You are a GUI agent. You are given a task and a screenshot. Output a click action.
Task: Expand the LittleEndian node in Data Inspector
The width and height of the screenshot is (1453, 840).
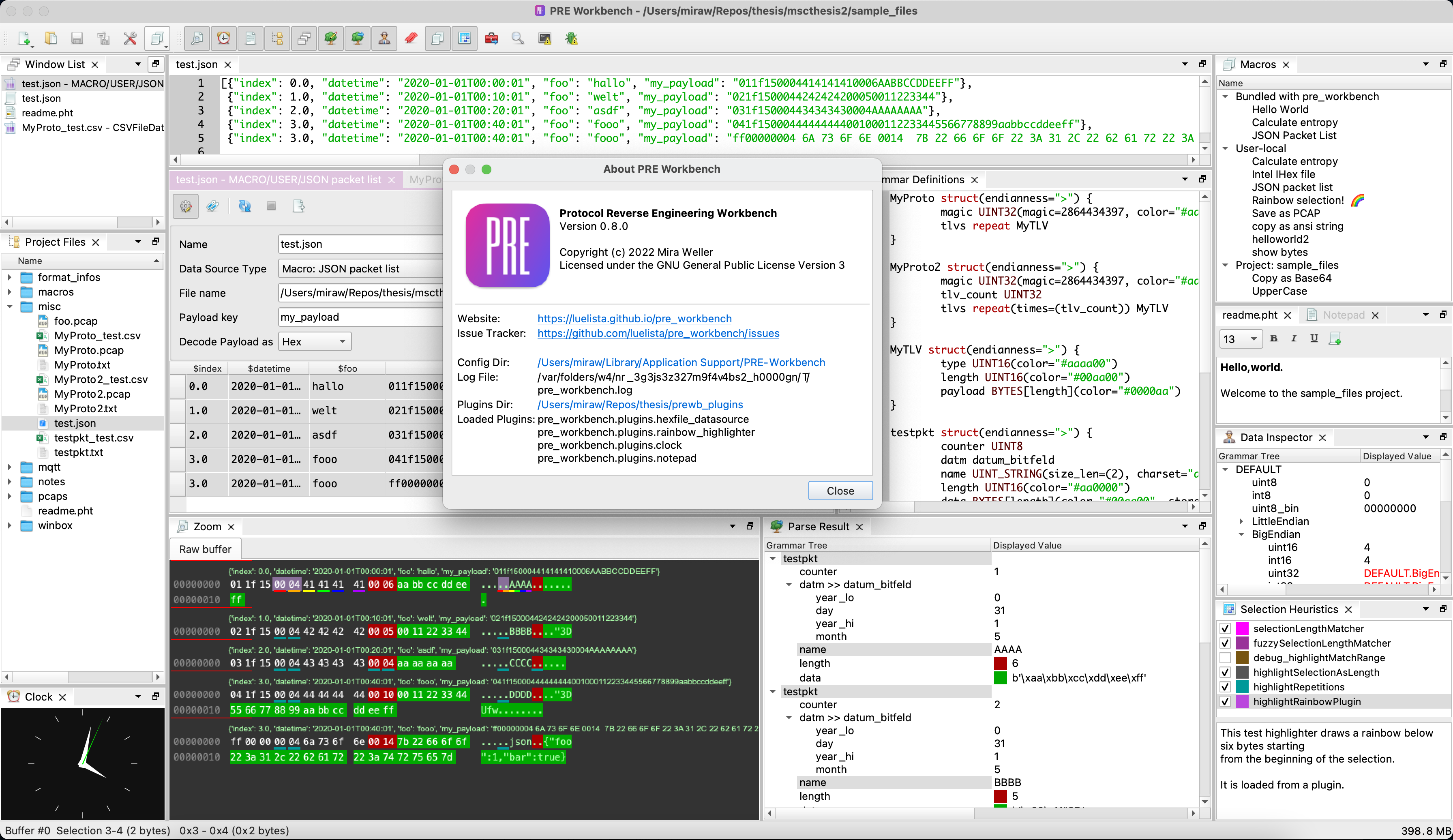point(1241,521)
